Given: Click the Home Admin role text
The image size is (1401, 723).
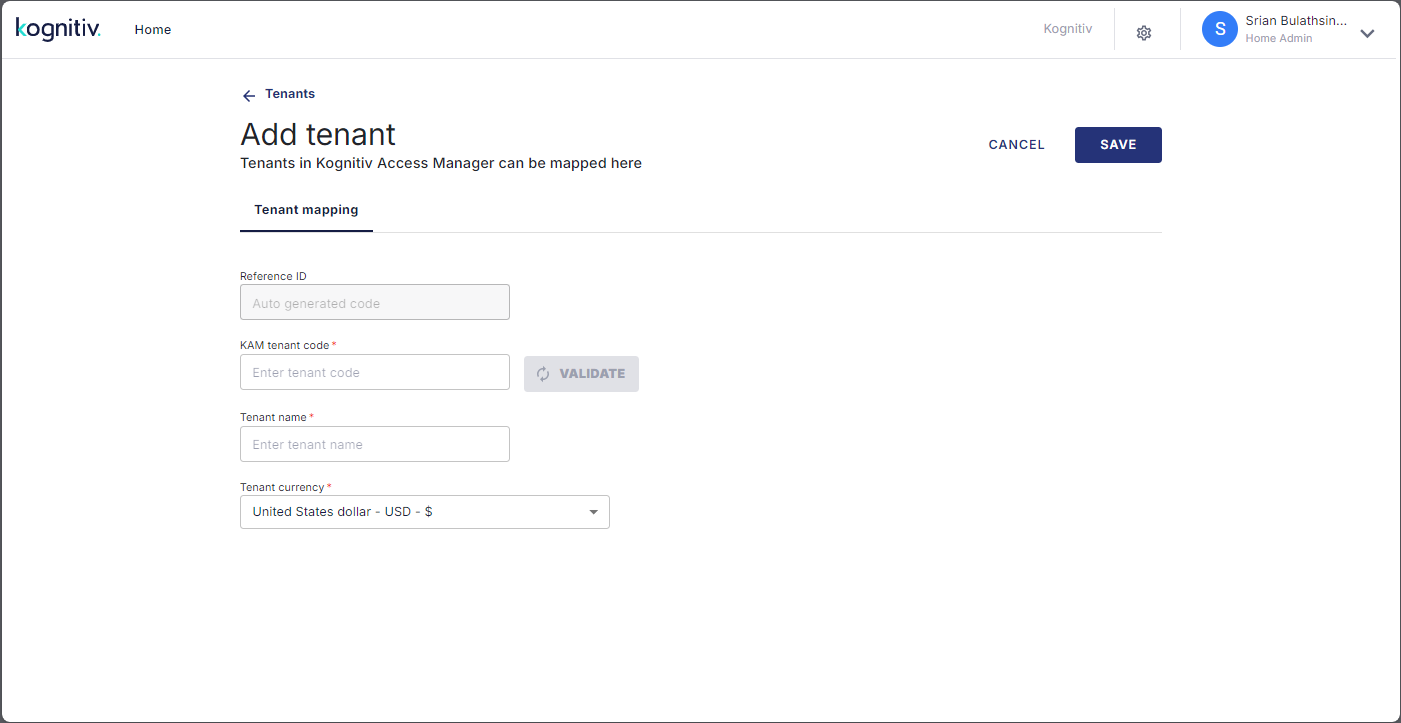Looking at the screenshot, I should point(1279,39).
